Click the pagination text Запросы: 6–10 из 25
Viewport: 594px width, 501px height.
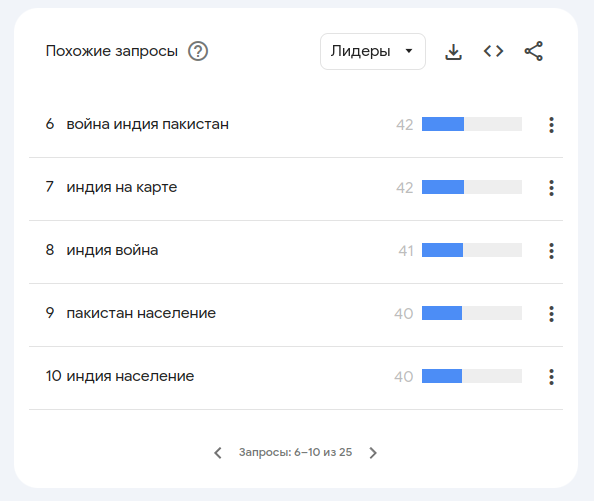(295, 452)
